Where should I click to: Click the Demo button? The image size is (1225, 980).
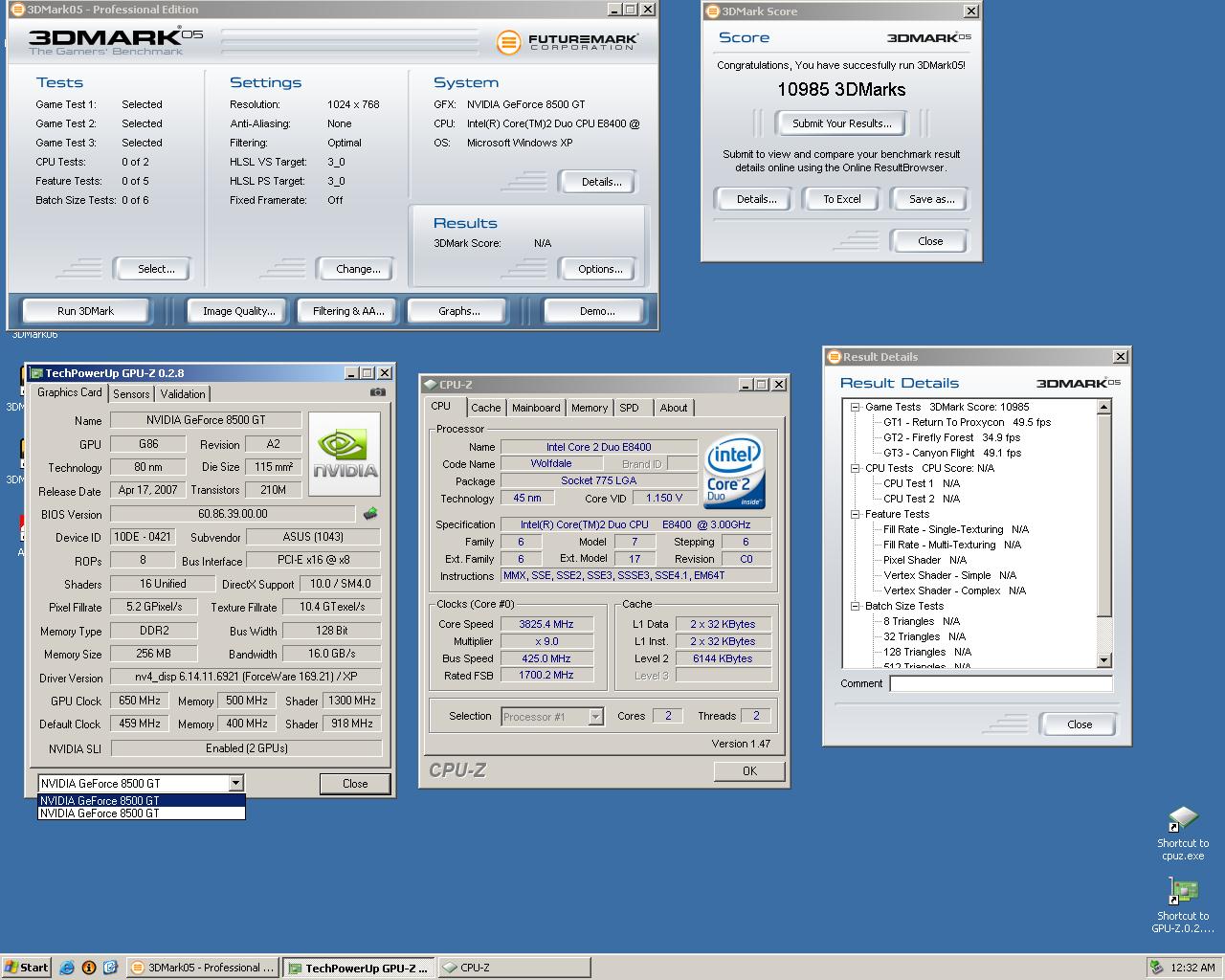click(597, 311)
